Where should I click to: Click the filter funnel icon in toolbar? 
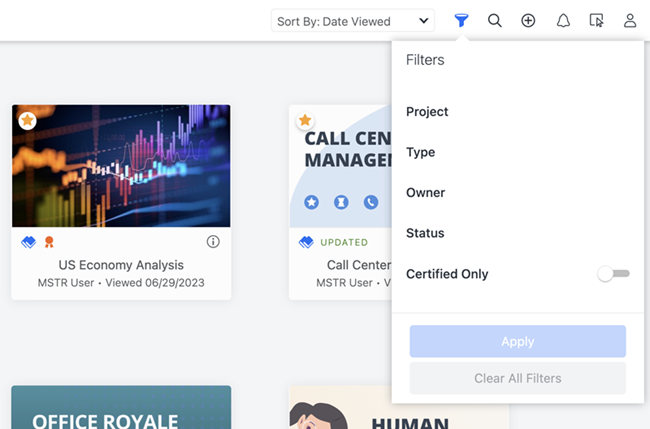461,20
